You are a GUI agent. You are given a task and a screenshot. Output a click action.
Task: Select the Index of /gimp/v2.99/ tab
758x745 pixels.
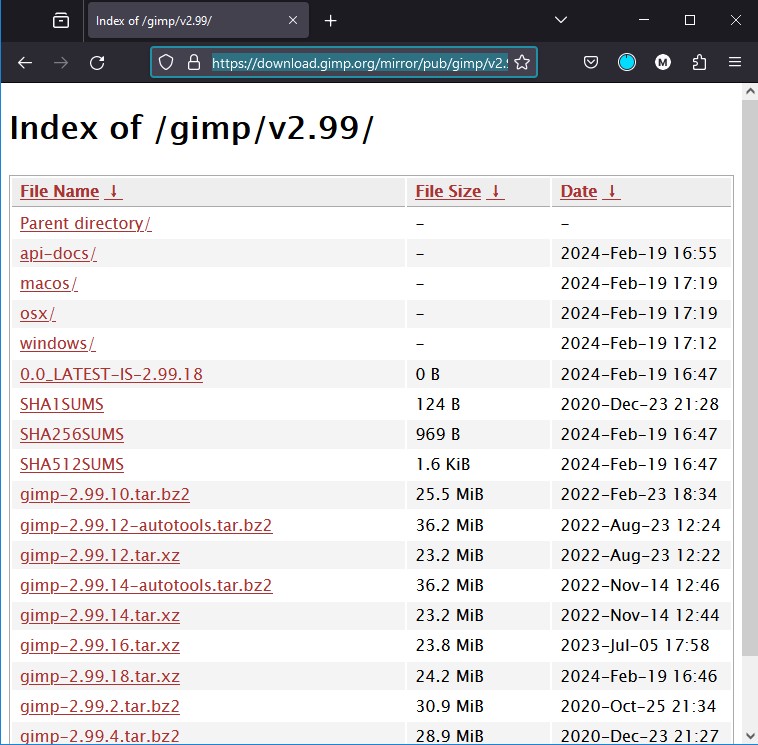click(198, 20)
